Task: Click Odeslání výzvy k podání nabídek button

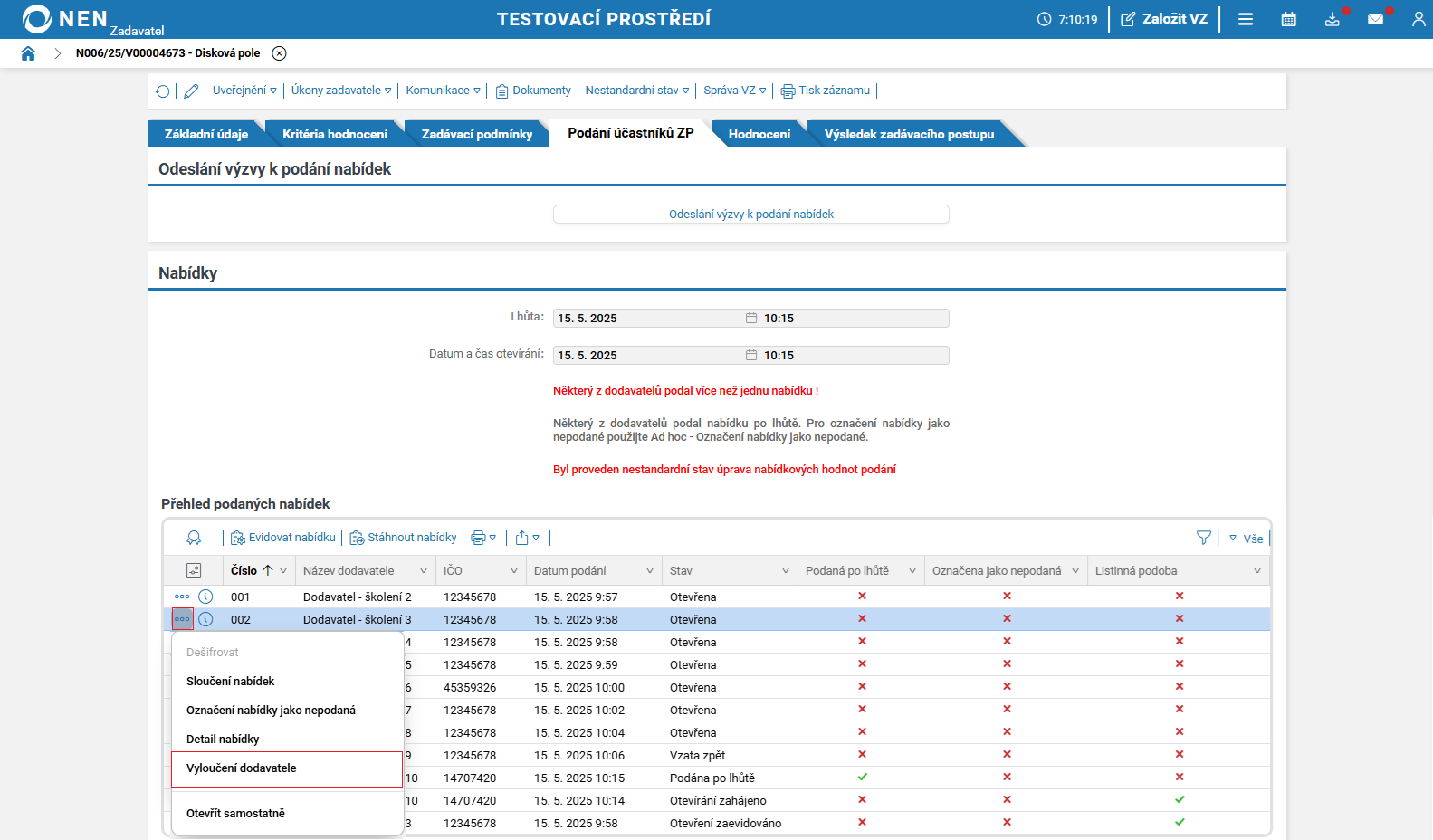Action: pyautogui.click(x=750, y=215)
